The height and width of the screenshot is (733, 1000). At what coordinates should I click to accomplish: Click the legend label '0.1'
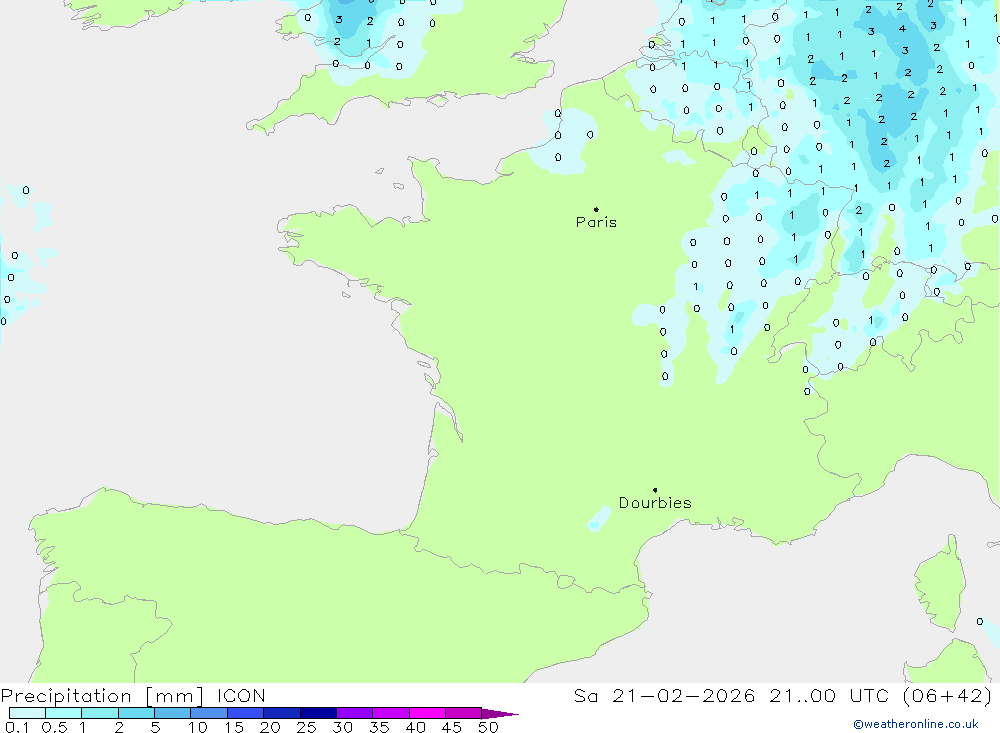[x=17, y=727]
